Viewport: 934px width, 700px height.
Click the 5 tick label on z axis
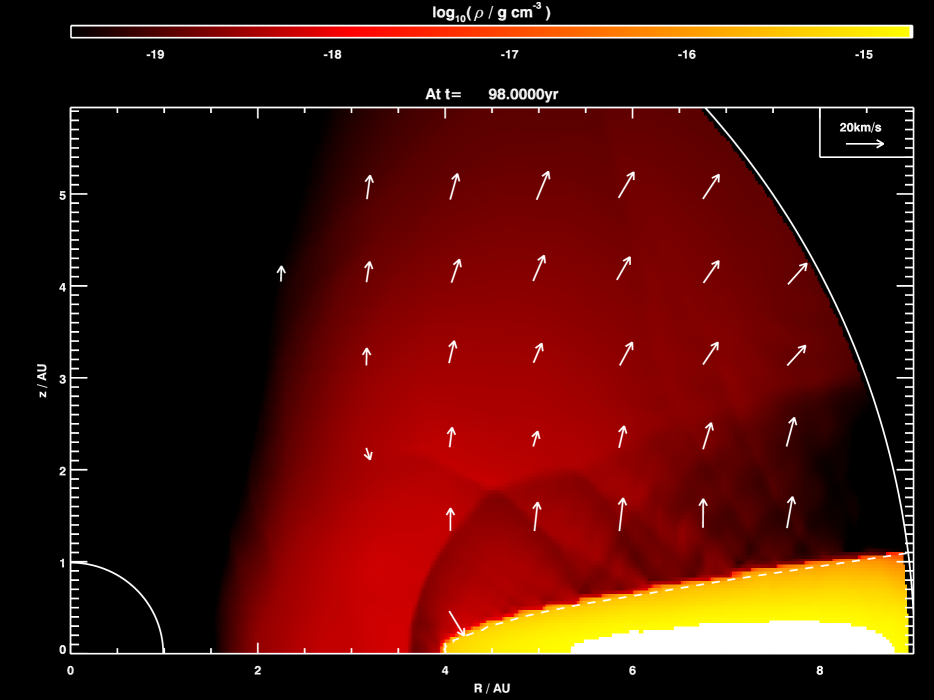click(x=63, y=195)
